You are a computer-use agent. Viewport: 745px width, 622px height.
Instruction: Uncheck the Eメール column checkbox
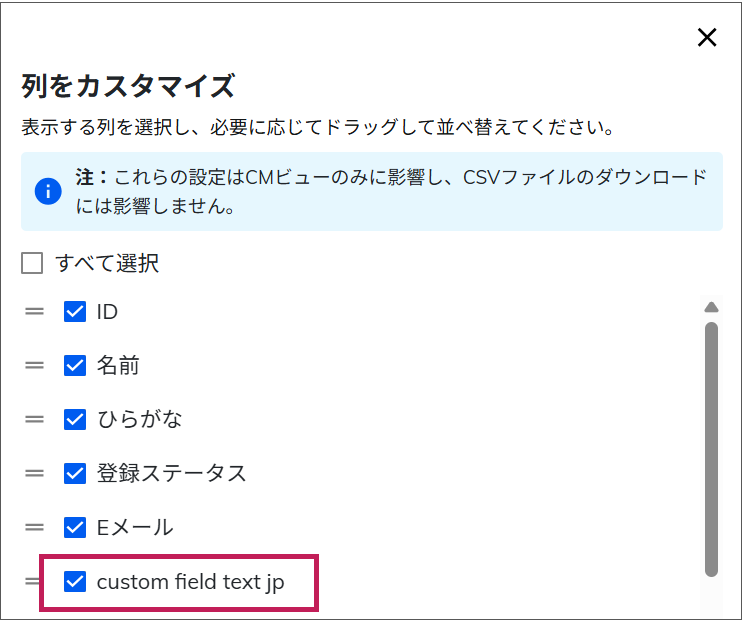click(75, 527)
